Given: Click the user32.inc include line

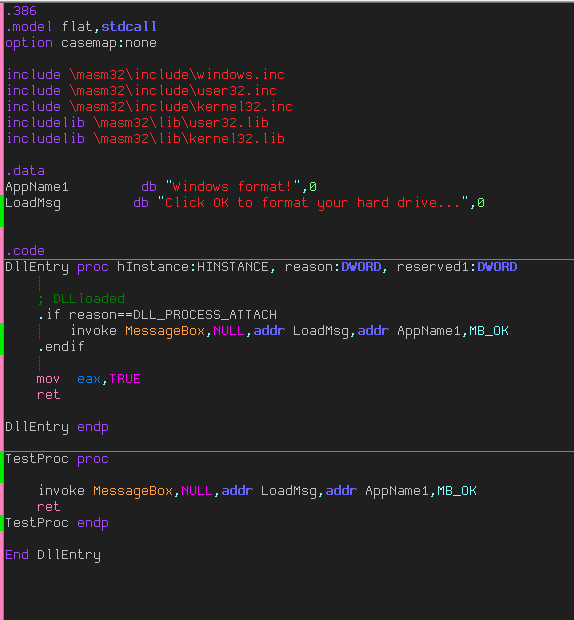Looking at the screenshot, I should point(142,91).
